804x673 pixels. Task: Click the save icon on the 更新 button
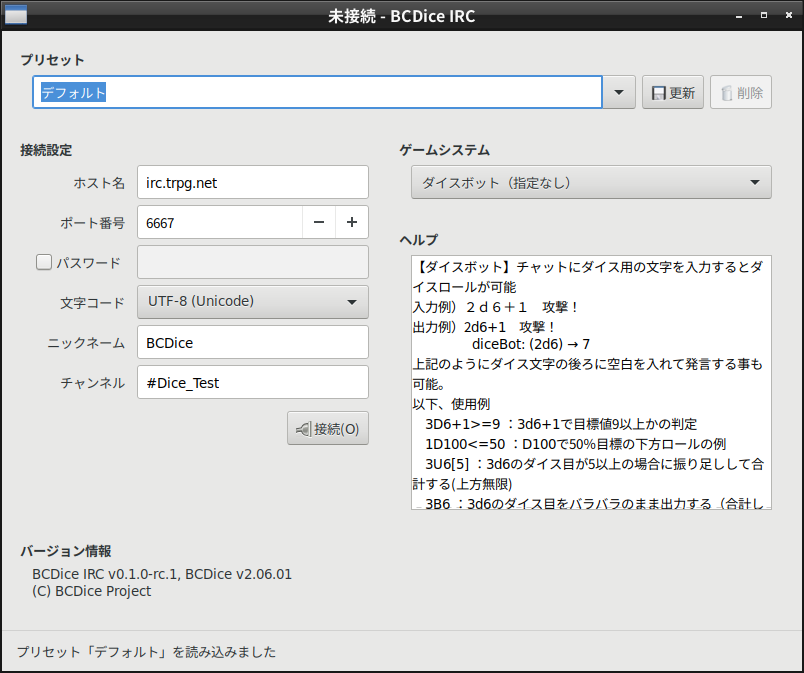pos(658,93)
